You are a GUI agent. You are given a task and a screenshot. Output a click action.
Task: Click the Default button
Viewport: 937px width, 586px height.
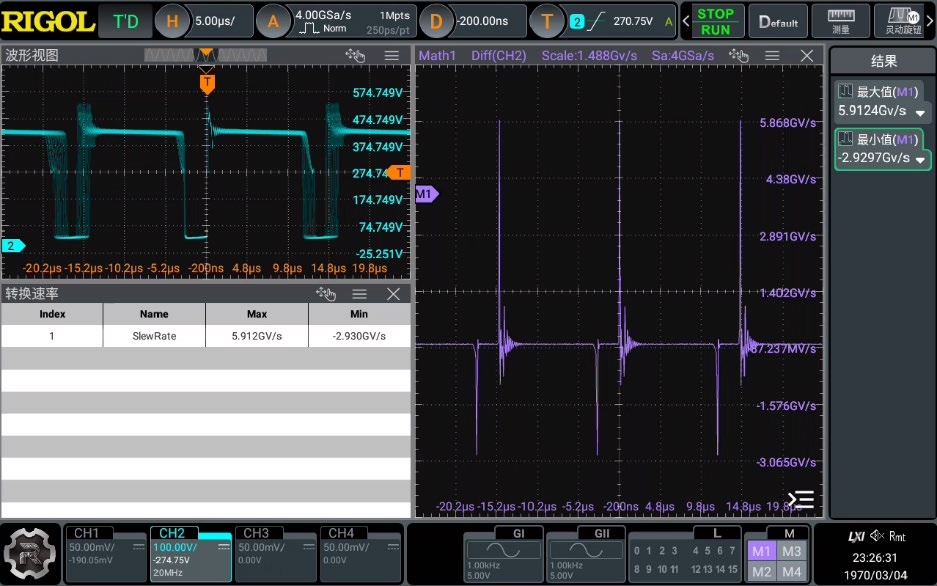click(778, 22)
